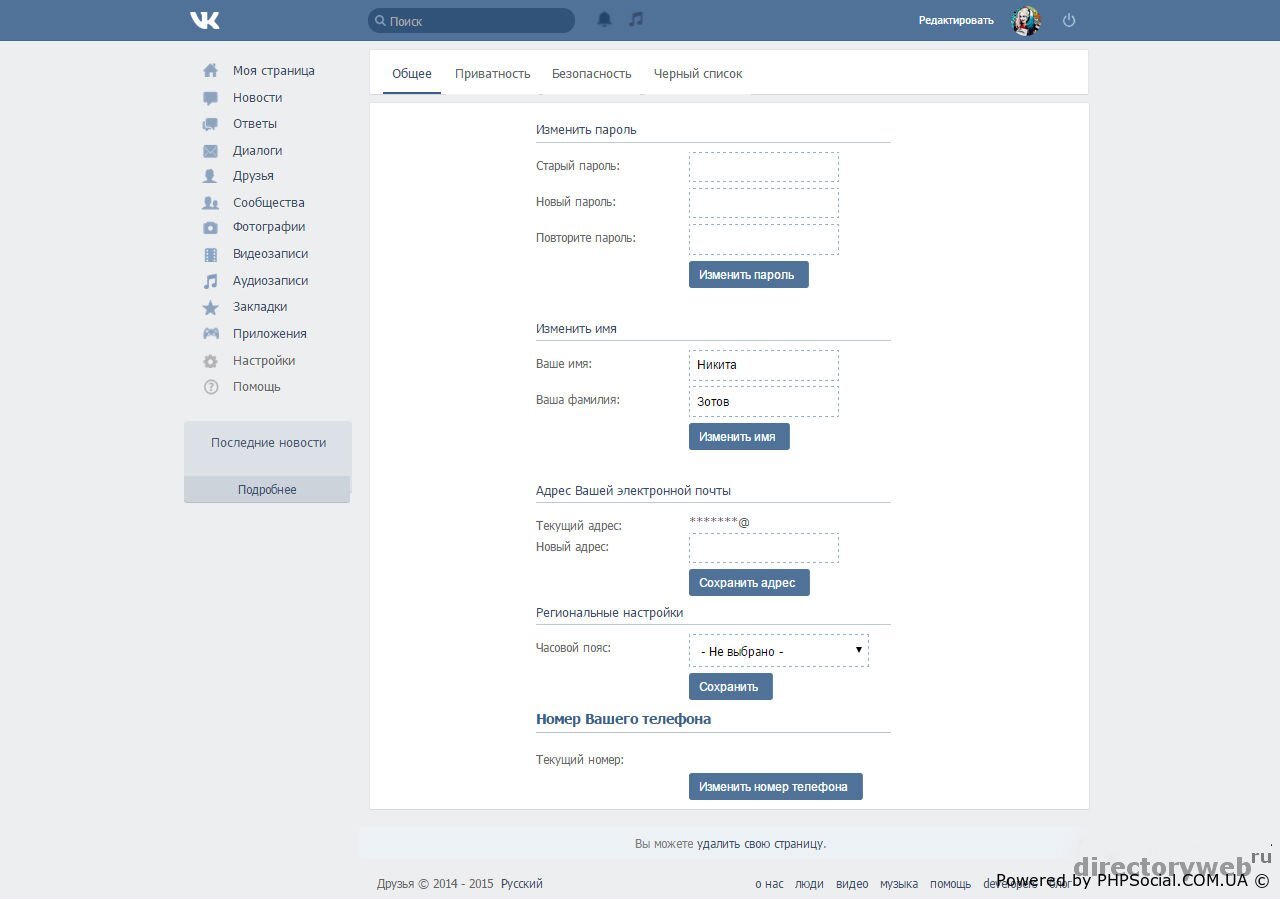The width and height of the screenshot is (1280, 899).
Task: Click the star icon for Закладки
Action: pyautogui.click(x=210, y=308)
